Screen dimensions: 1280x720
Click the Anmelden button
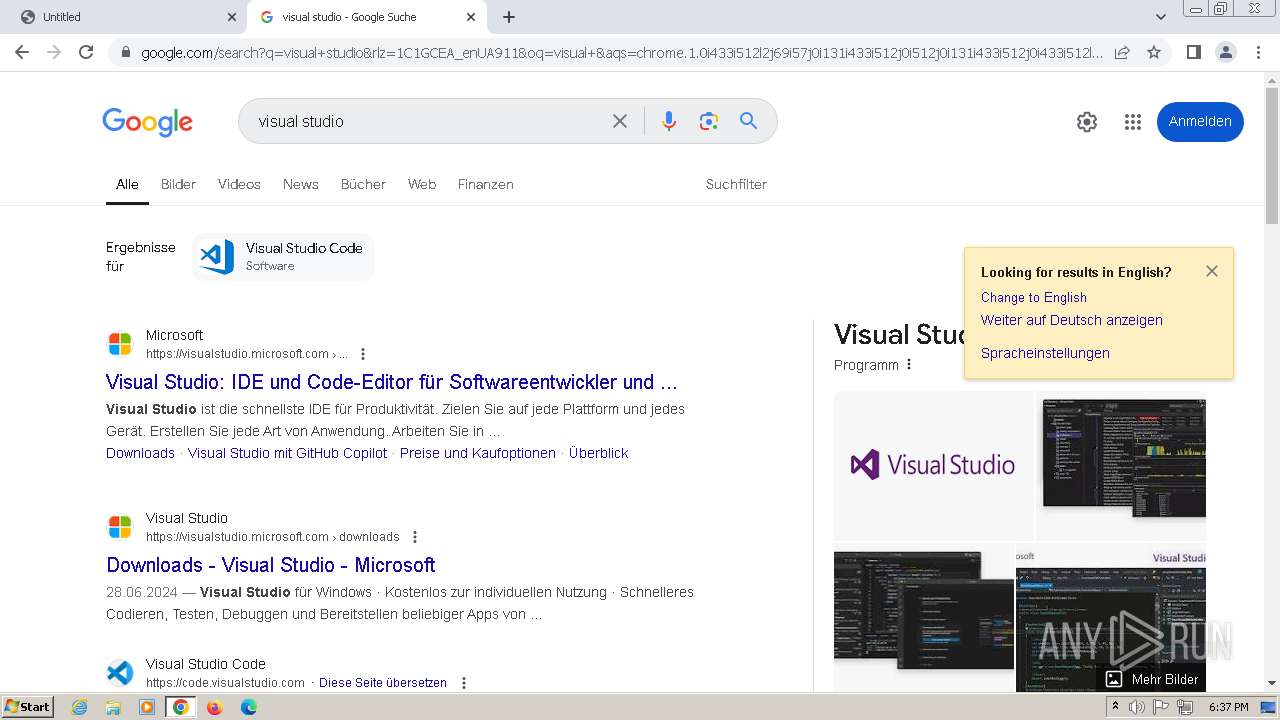click(x=1200, y=121)
